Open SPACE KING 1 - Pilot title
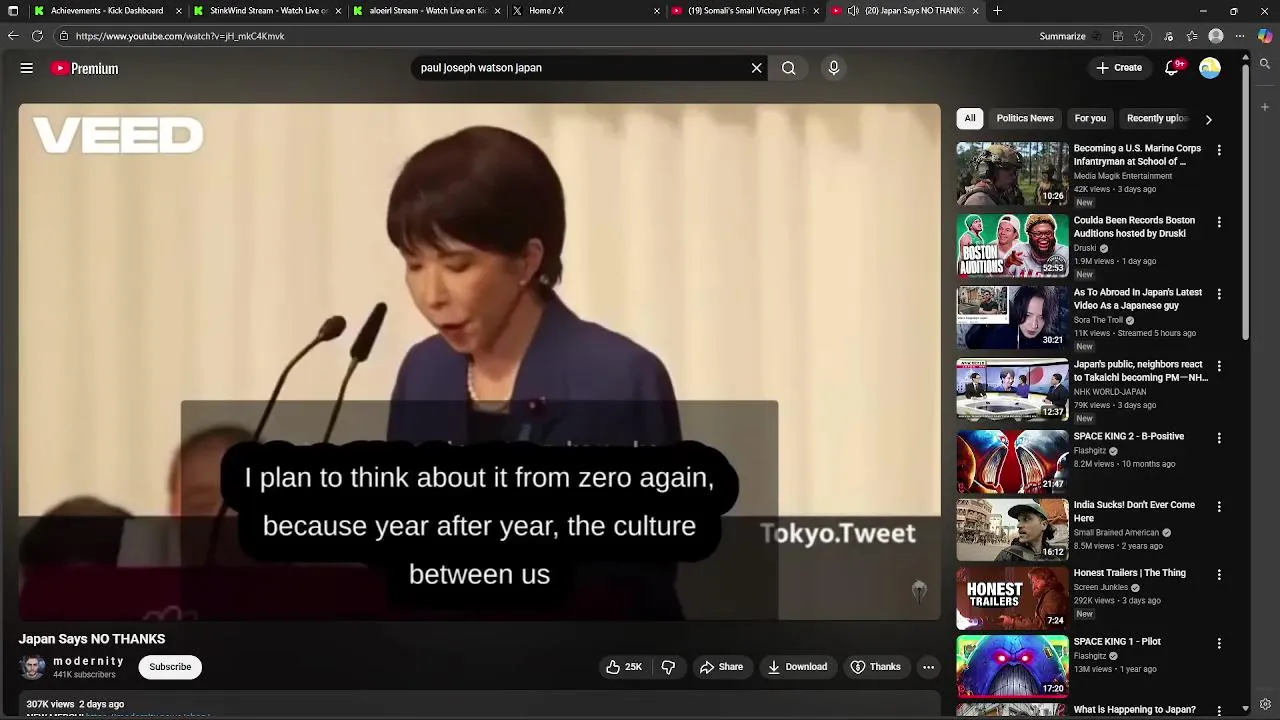 [x=1117, y=642]
